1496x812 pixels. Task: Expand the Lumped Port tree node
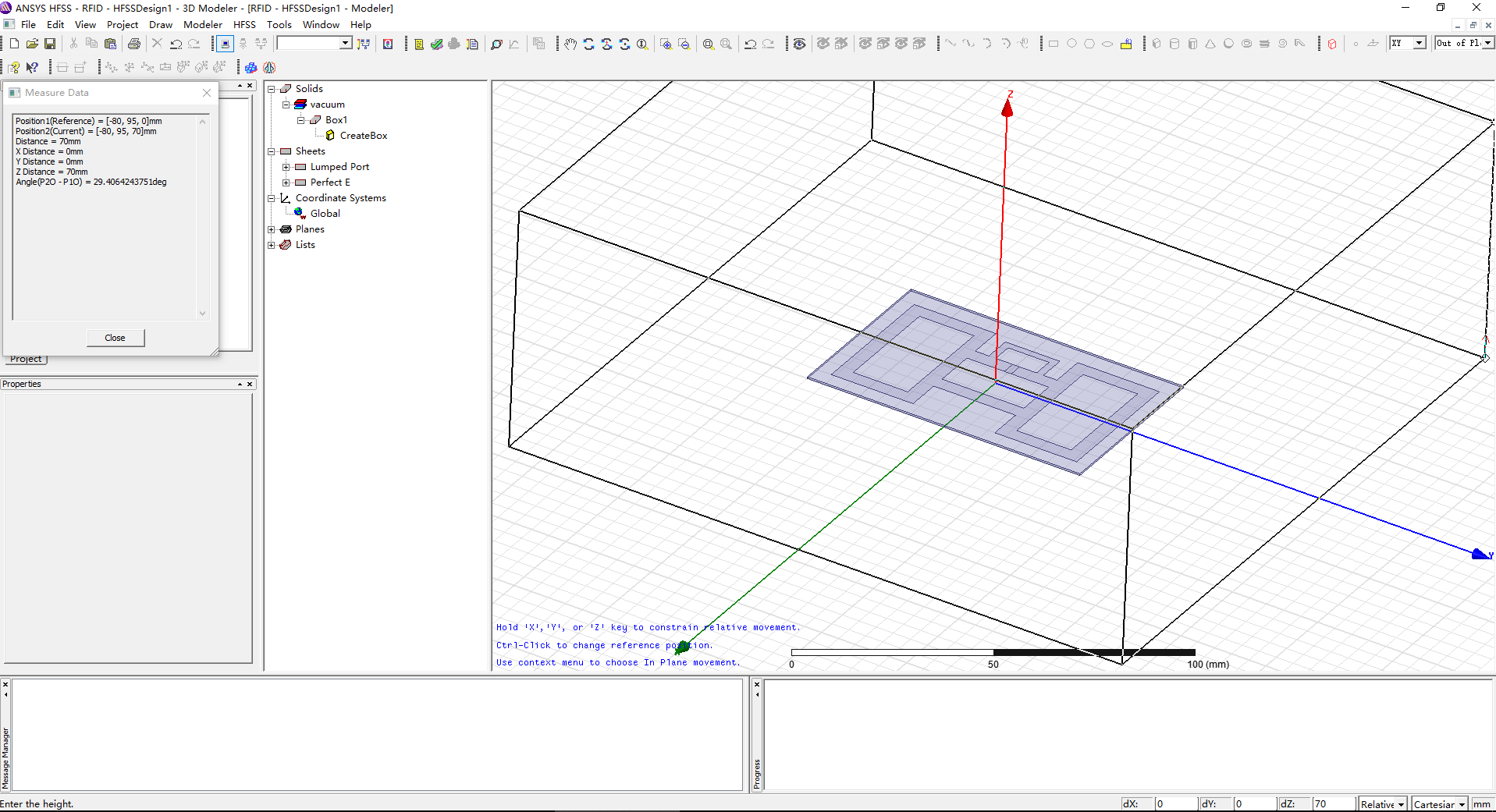286,167
